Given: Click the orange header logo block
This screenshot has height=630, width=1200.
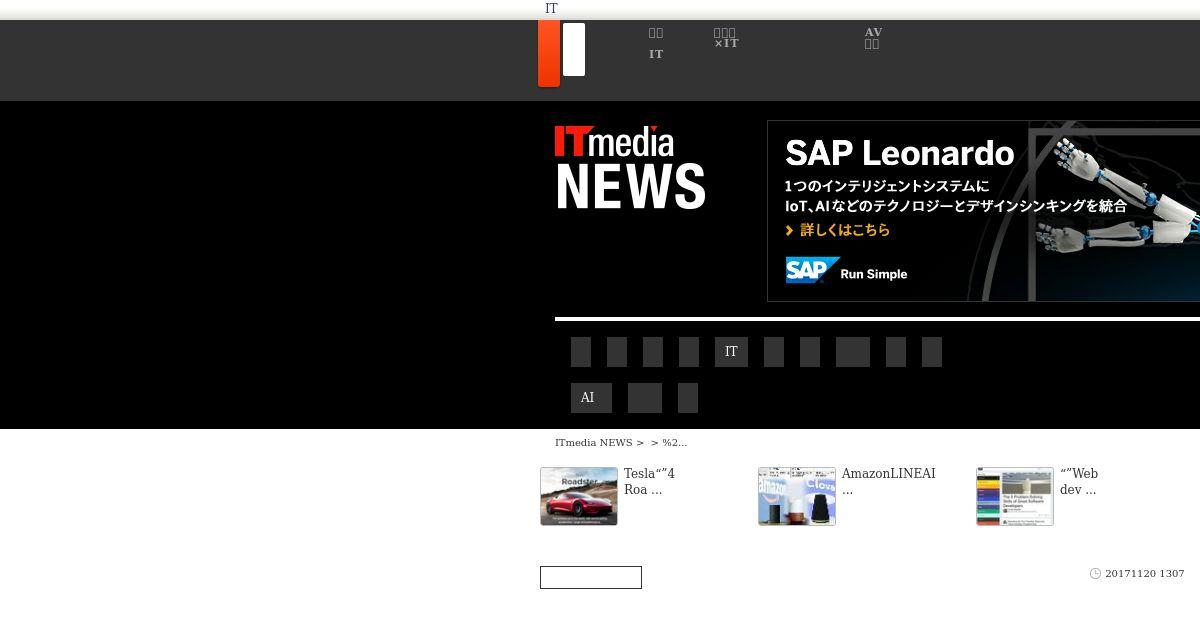Looking at the screenshot, I should point(549,53).
